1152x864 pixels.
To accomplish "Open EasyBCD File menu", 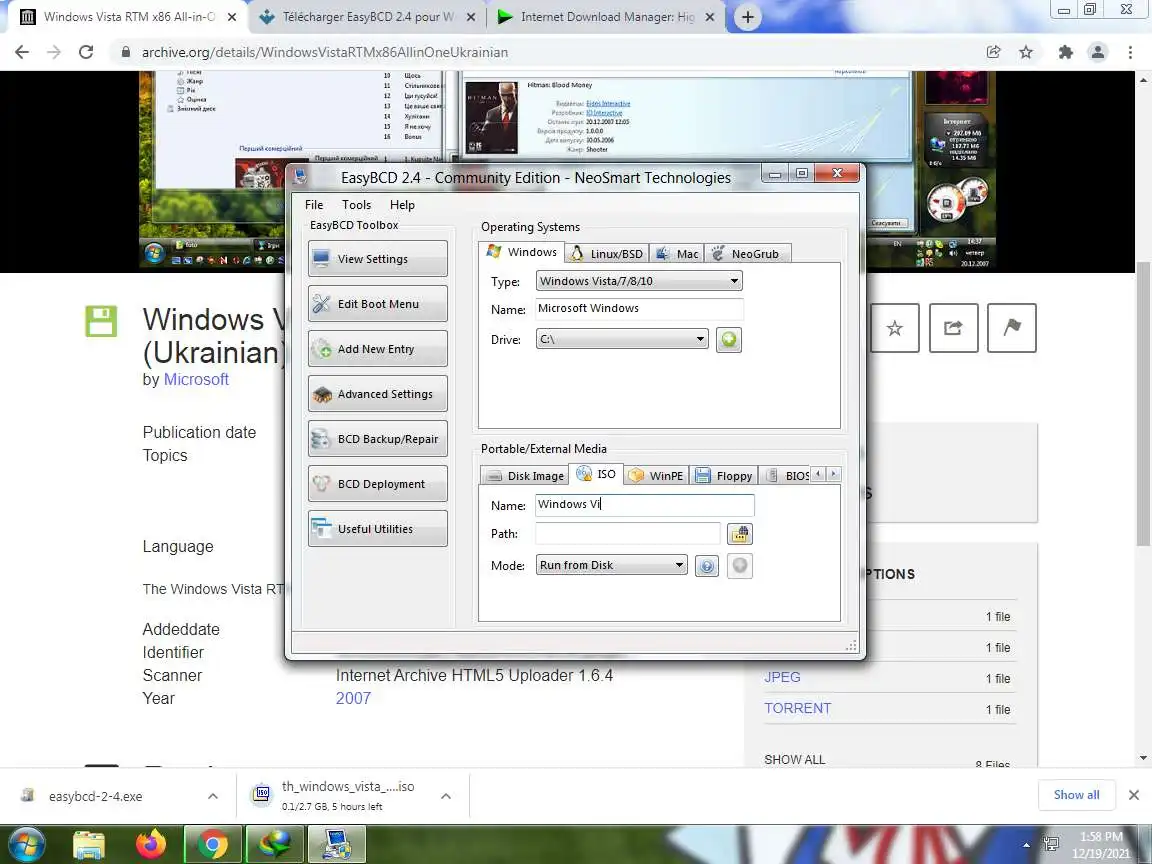I will point(314,205).
